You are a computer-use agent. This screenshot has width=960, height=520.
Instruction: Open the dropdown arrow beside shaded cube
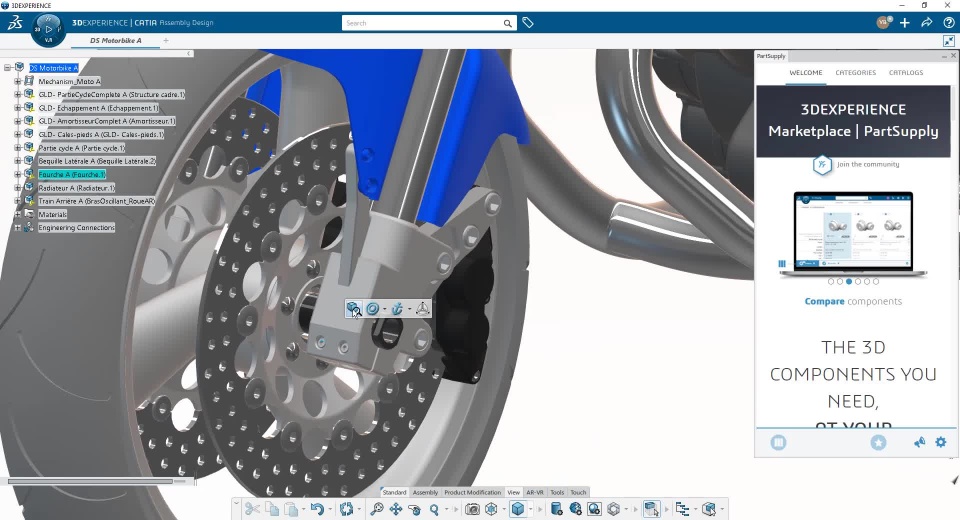coord(531,510)
